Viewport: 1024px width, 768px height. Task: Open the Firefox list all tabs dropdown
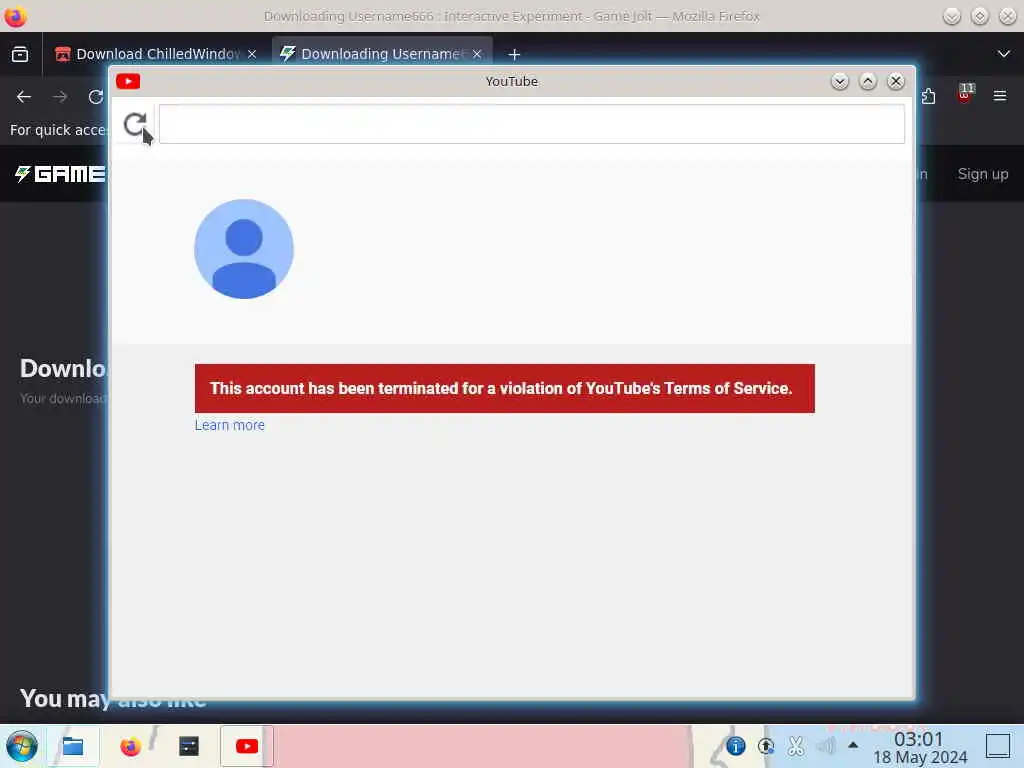click(1004, 54)
